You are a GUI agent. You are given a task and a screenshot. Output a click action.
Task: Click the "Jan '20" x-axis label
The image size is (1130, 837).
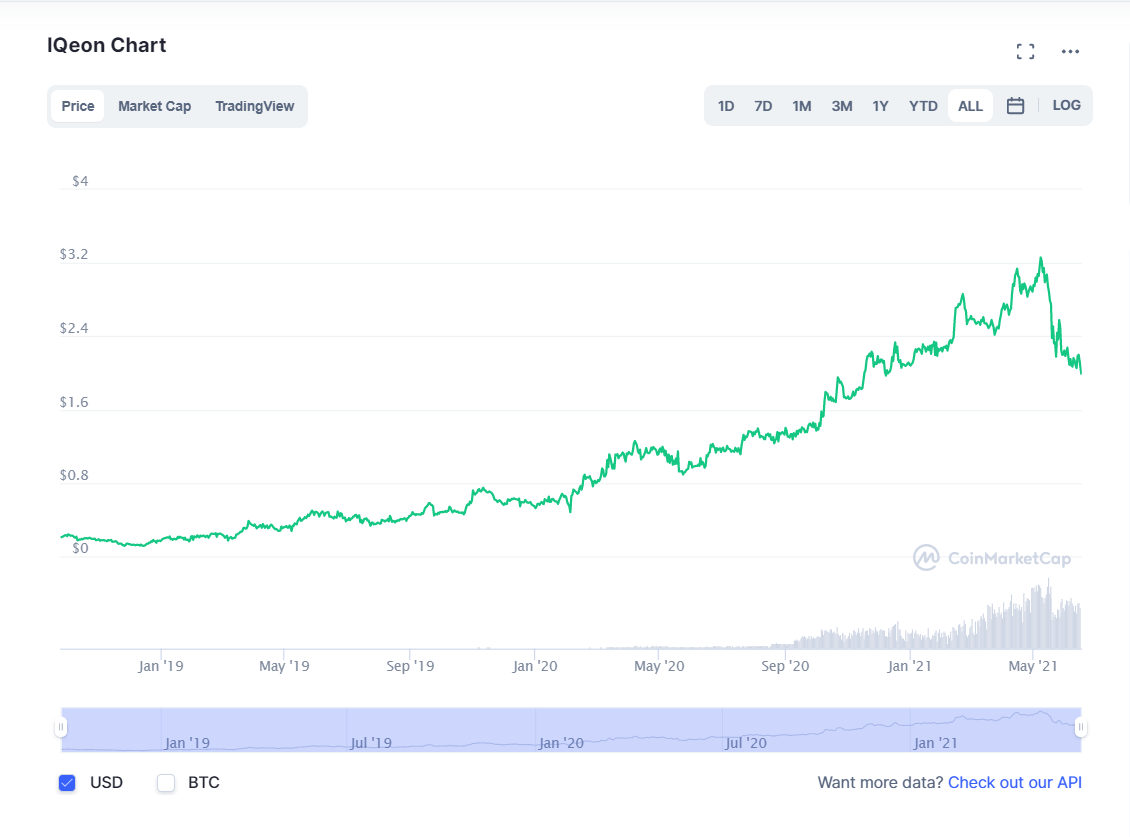pyautogui.click(x=535, y=666)
